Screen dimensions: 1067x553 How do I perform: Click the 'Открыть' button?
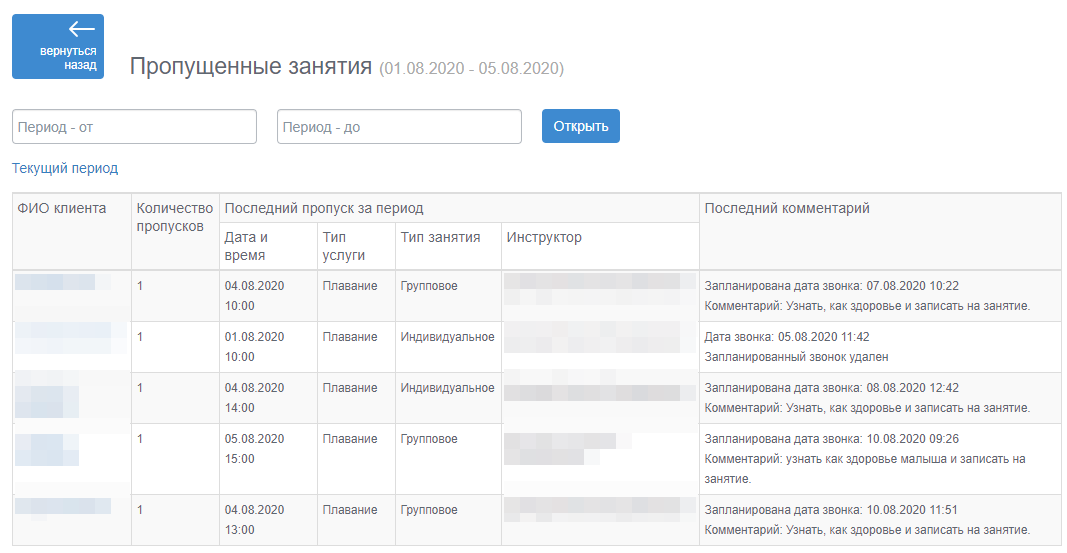coord(580,126)
